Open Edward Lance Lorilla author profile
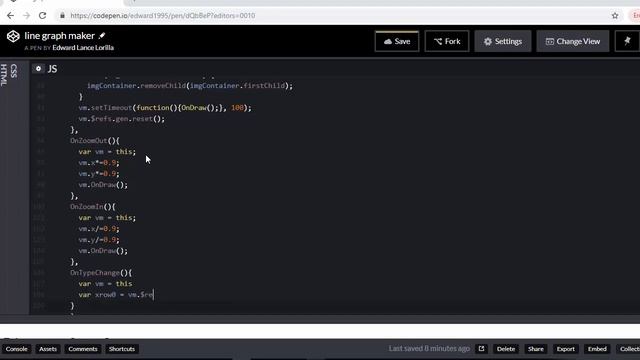Screen dimensions: 640x360 pyautogui.click(x=83, y=48)
